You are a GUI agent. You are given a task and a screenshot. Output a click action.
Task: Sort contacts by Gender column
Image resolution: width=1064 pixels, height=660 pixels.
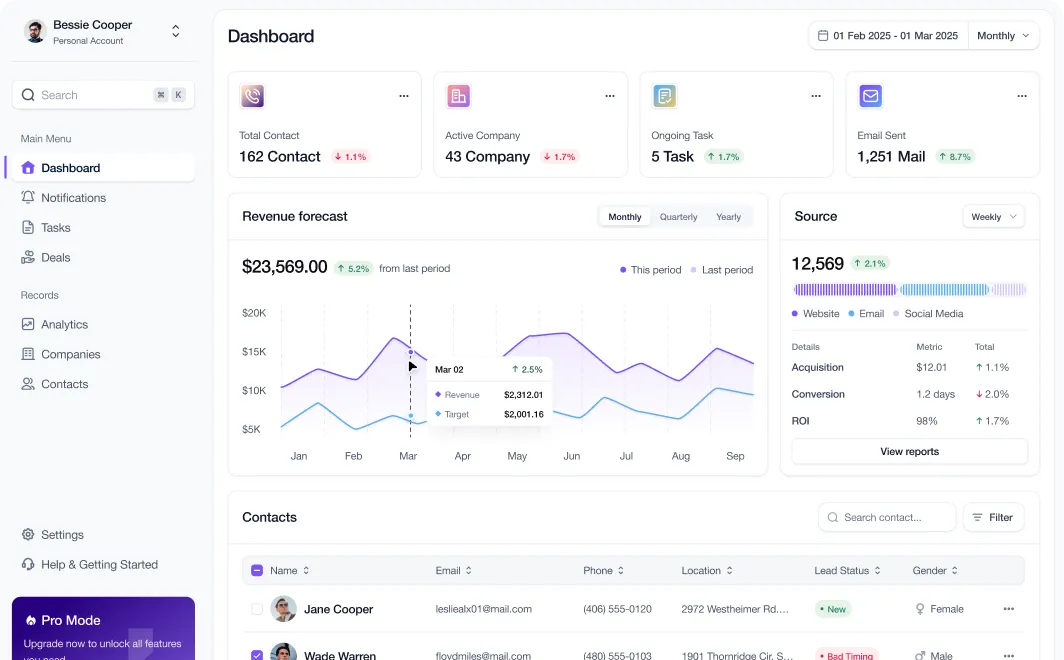point(935,570)
